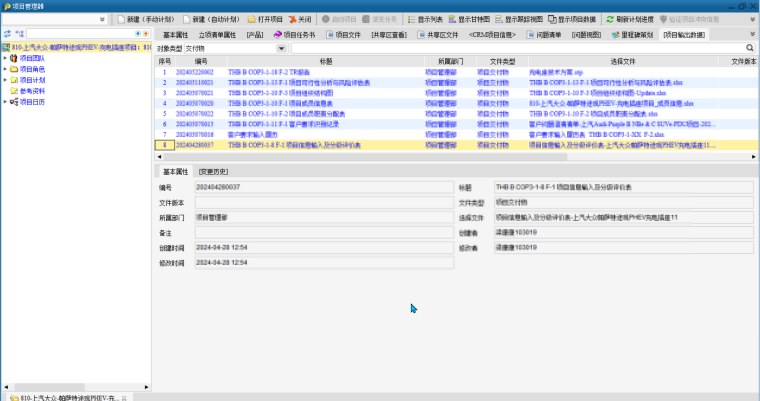
Task: Open the 问题清单 tab
Action: (x=544, y=35)
